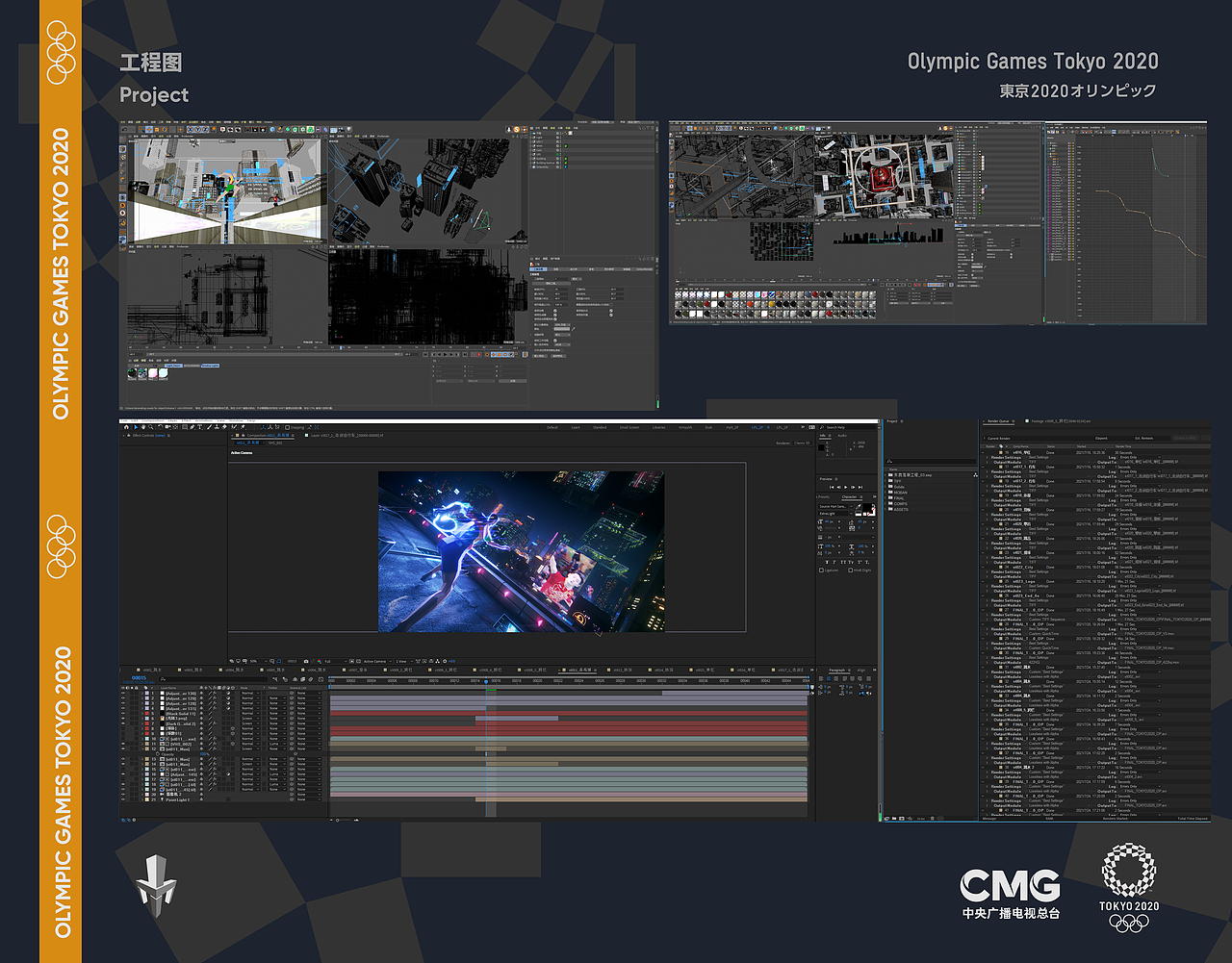Select the COMPS folder in Project panel
1232x963 pixels.
(899, 503)
